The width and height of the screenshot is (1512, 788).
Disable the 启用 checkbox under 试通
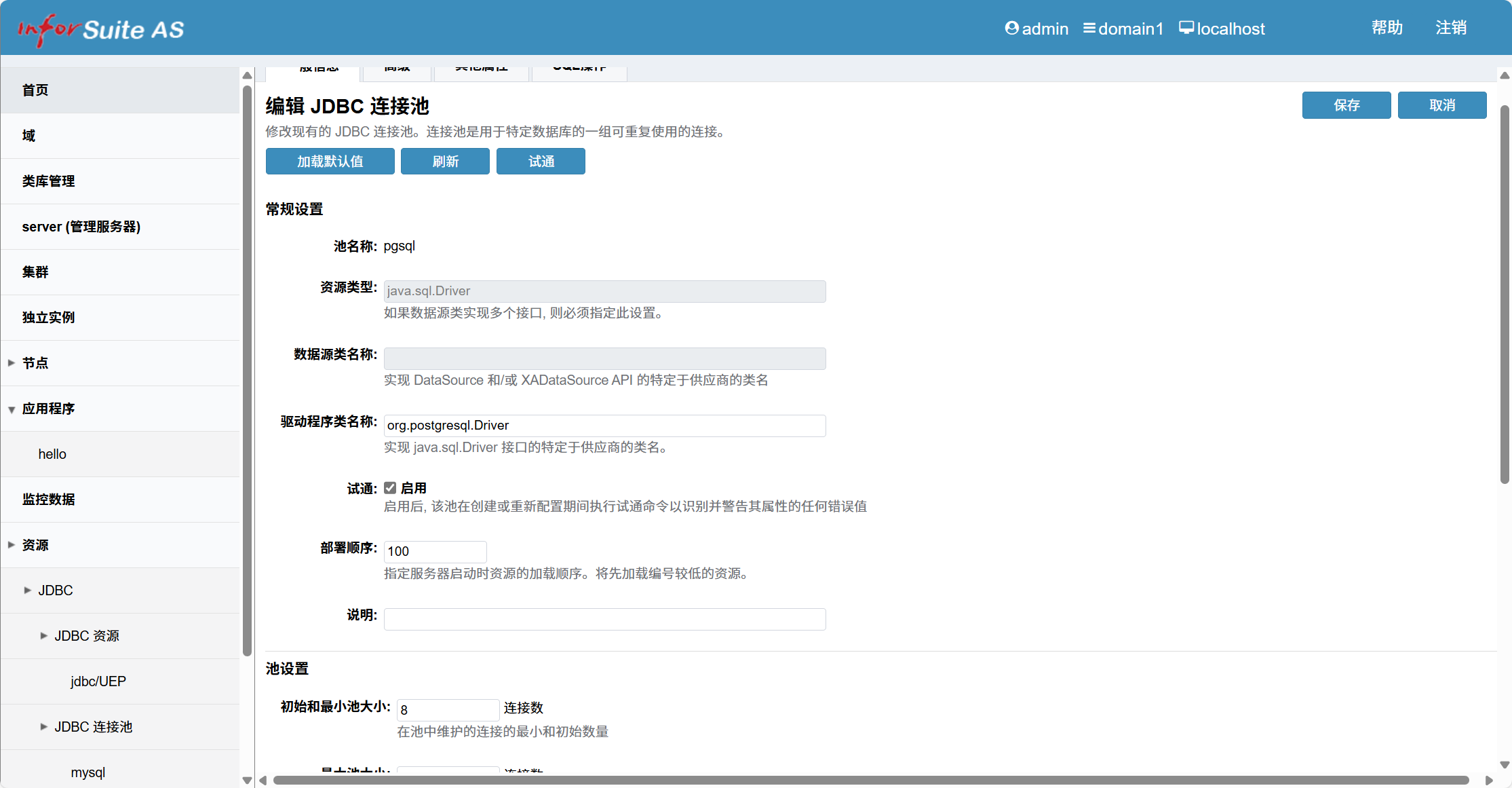pyautogui.click(x=390, y=487)
